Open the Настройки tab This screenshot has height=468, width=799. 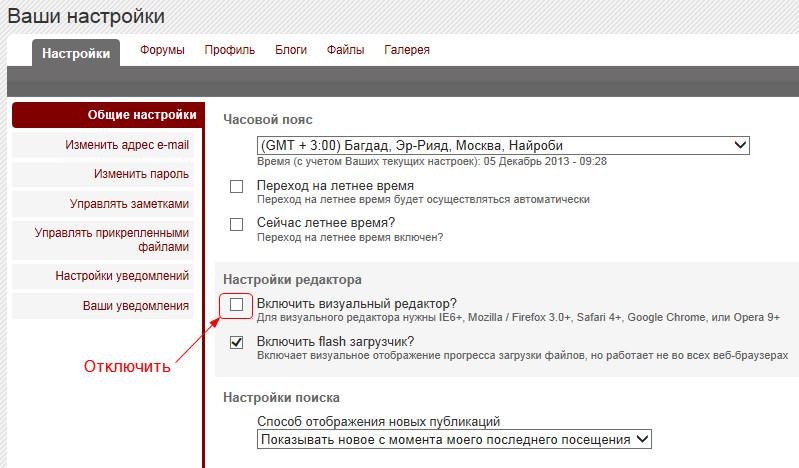coord(76,53)
